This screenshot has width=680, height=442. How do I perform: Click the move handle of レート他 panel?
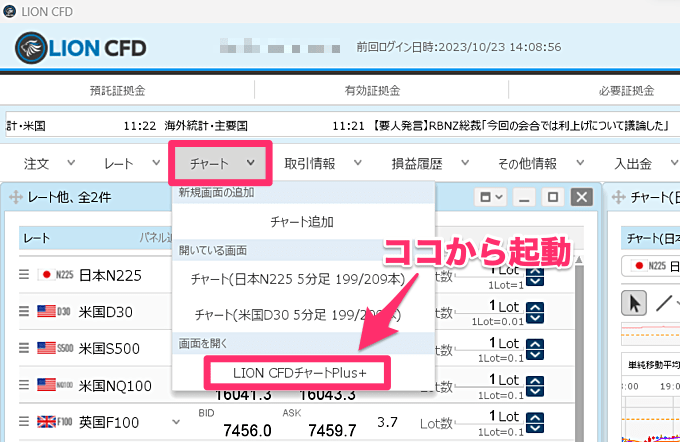[15, 197]
